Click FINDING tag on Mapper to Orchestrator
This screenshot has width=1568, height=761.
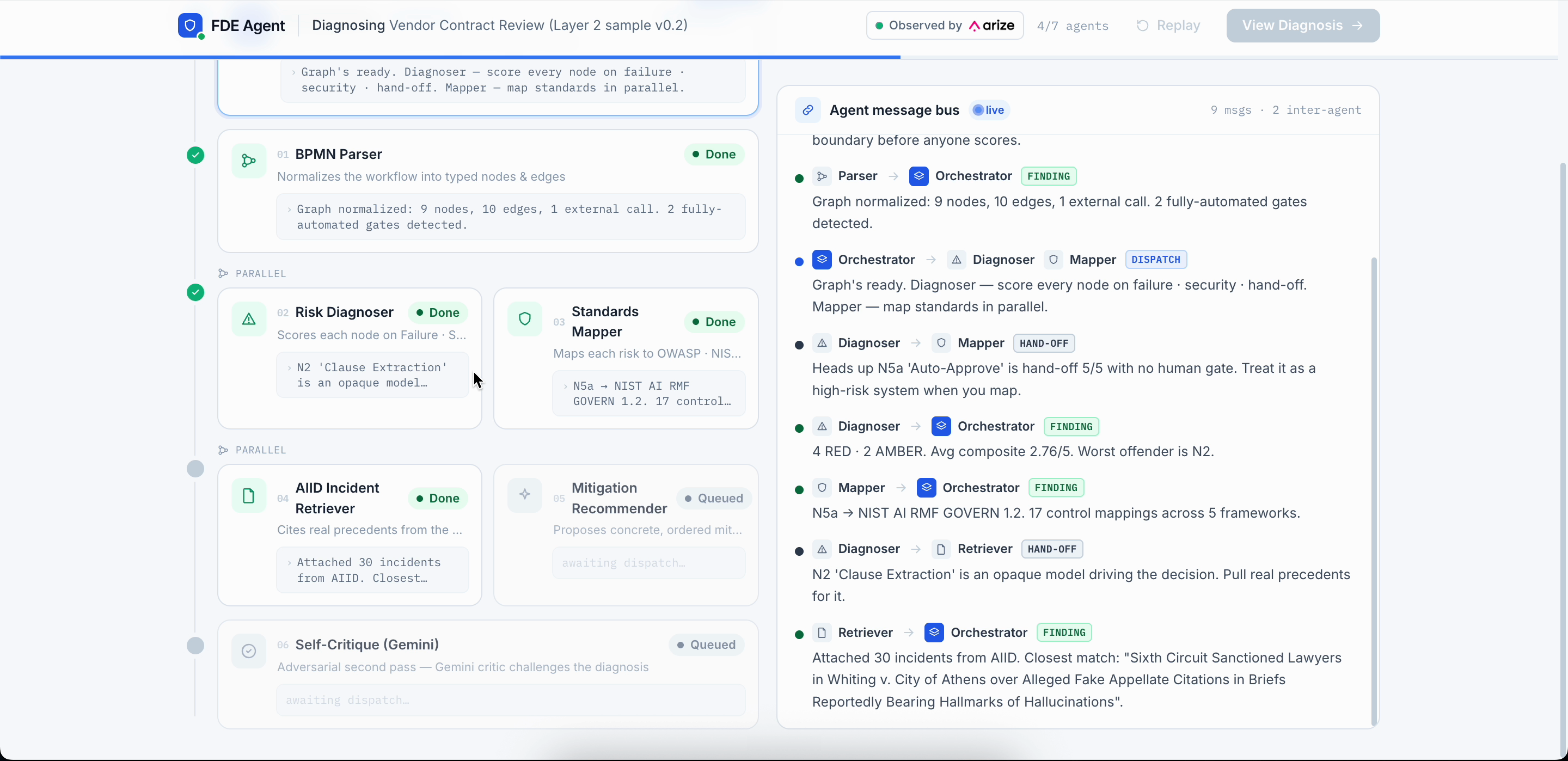pyautogui.click(x=1056, y=488)
